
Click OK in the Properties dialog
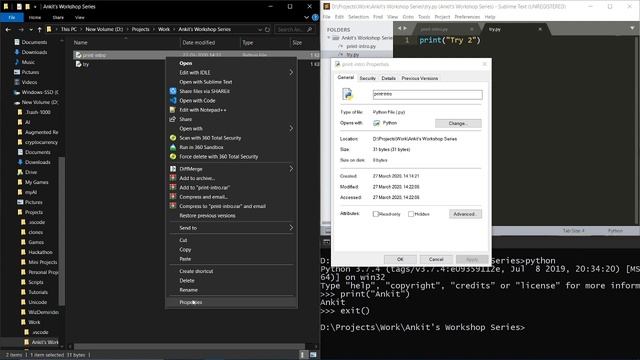click(x=400, y=259)
